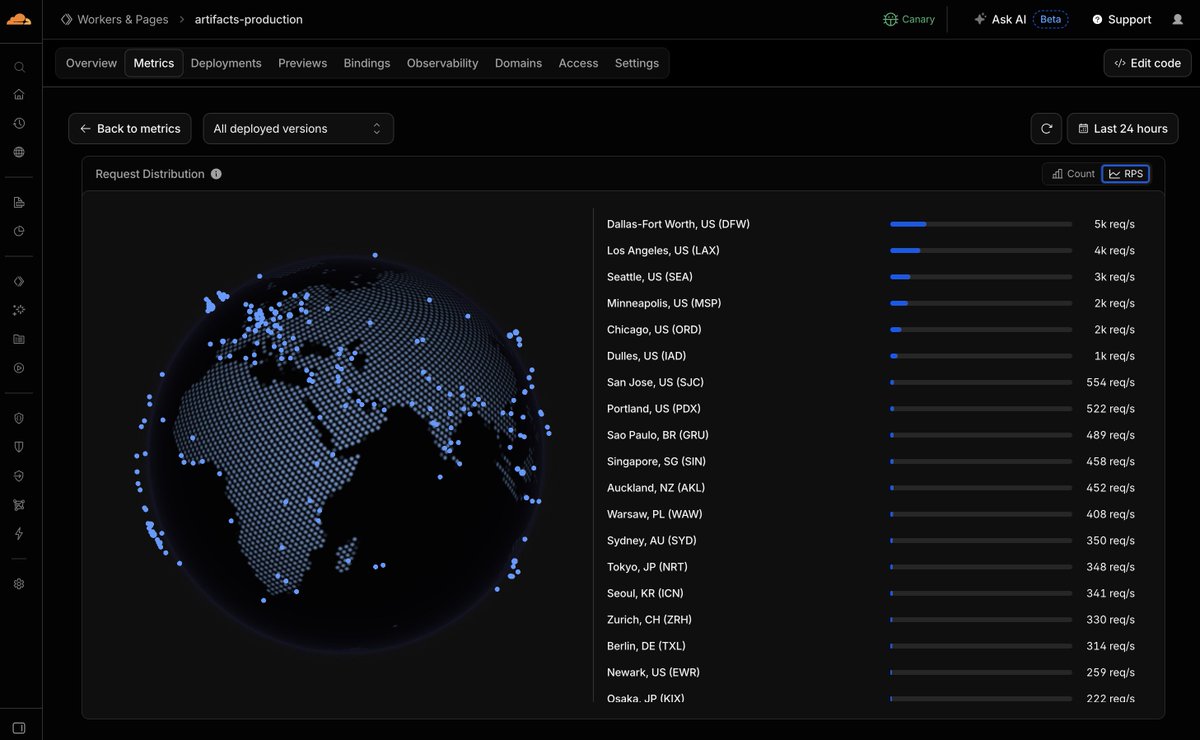The image size is (1200, 740).
Task: Click the Edit code button
Action: pos(1147,63)
